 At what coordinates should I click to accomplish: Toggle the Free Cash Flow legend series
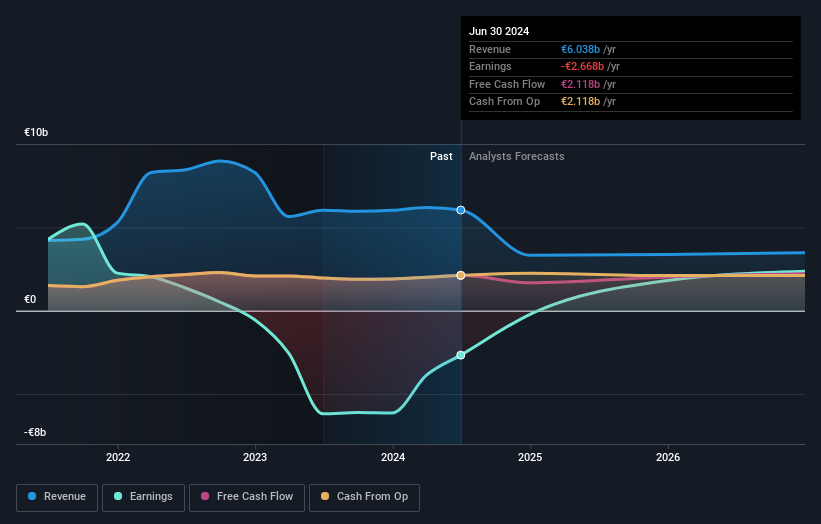[247, 497]
